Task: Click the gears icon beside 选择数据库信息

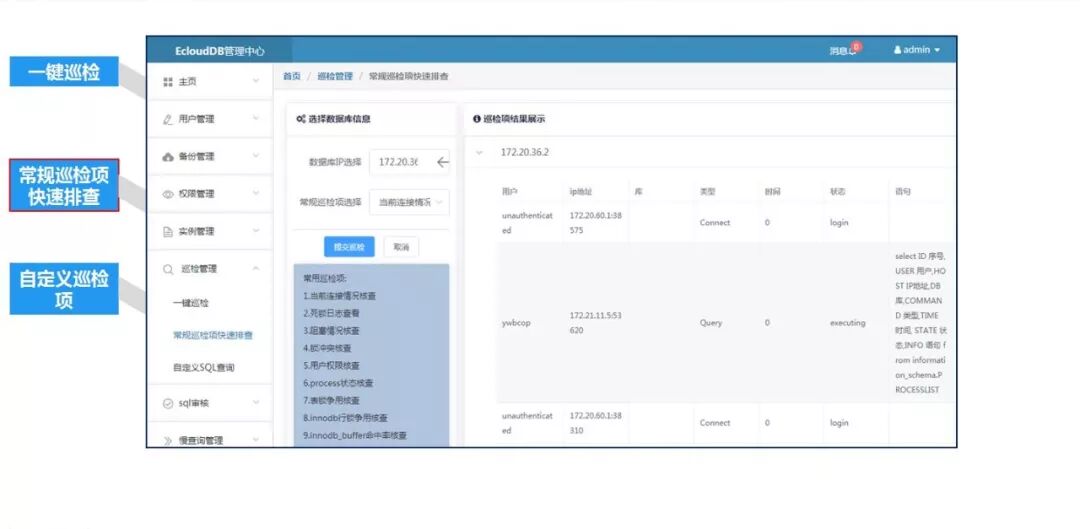Action: pyautogui.click(x=300, y=119)
